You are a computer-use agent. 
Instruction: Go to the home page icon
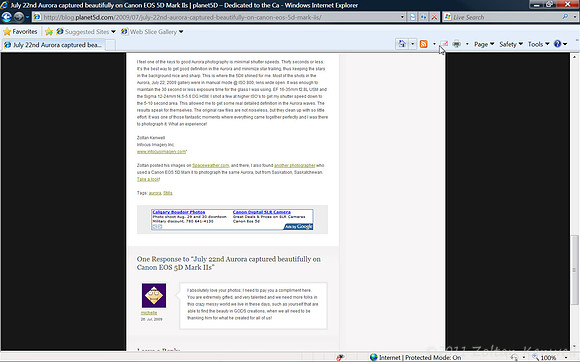(x=402, y=44)
